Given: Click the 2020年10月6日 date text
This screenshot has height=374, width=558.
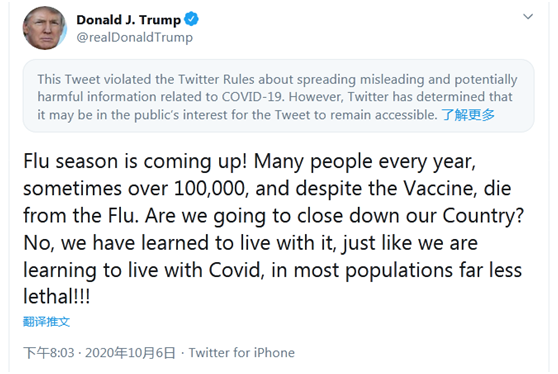Looking at the screenshot, I should (x=130, y=353).
